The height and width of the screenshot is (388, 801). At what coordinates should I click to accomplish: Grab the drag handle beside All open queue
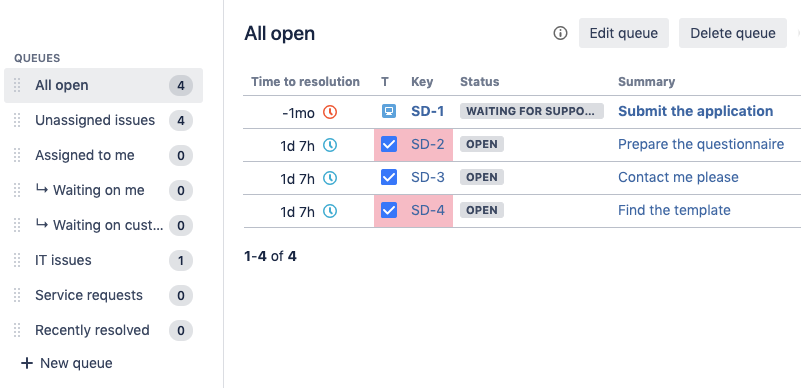17,85
